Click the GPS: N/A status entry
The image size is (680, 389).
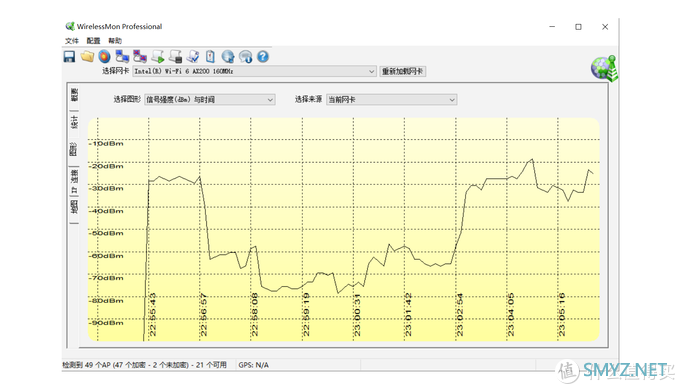(x=253, y=365)
